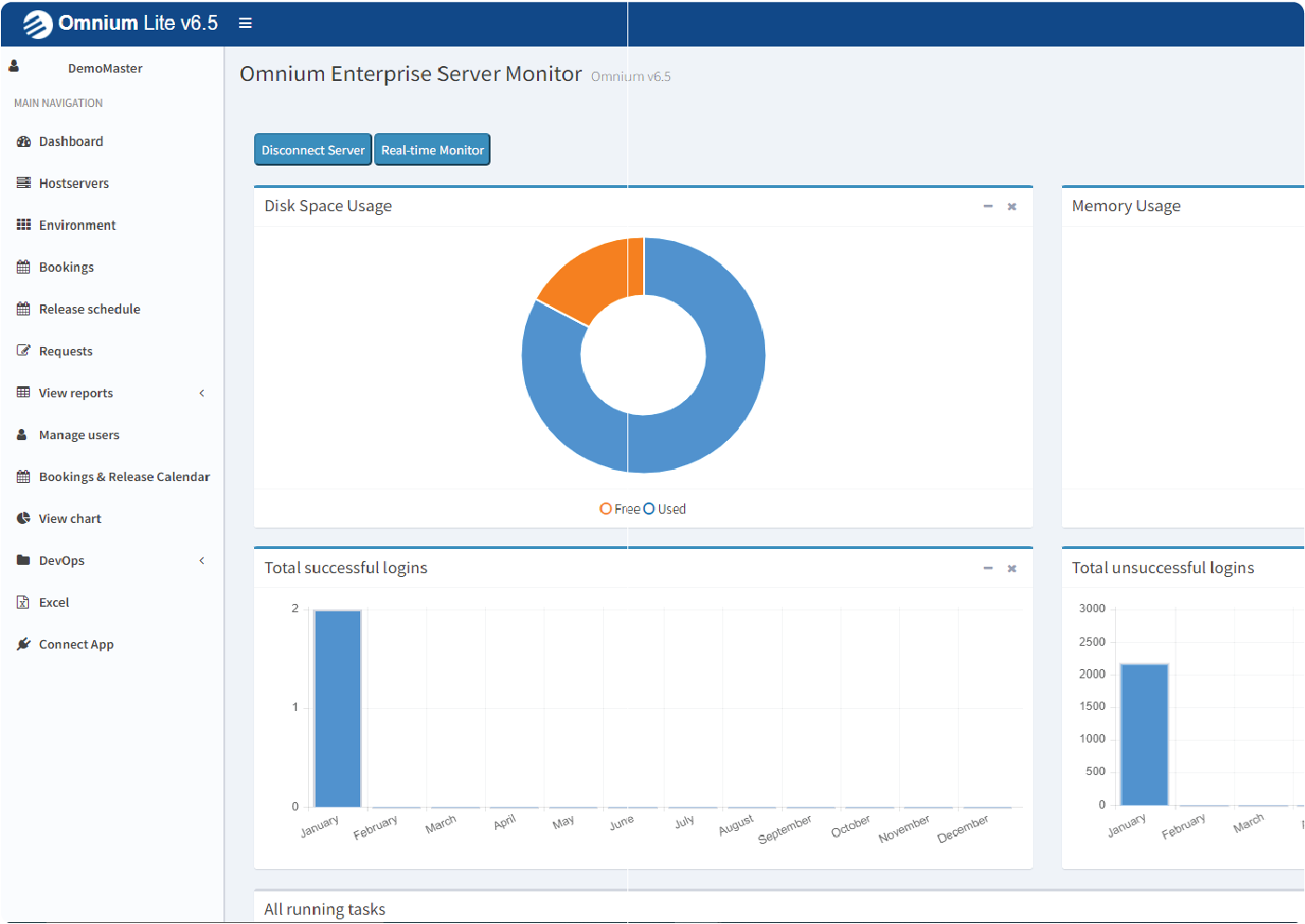
Task: Click the Omnium Enterprise Server Monitor heading
Action: pyautogui.click(x=410, y=74)
